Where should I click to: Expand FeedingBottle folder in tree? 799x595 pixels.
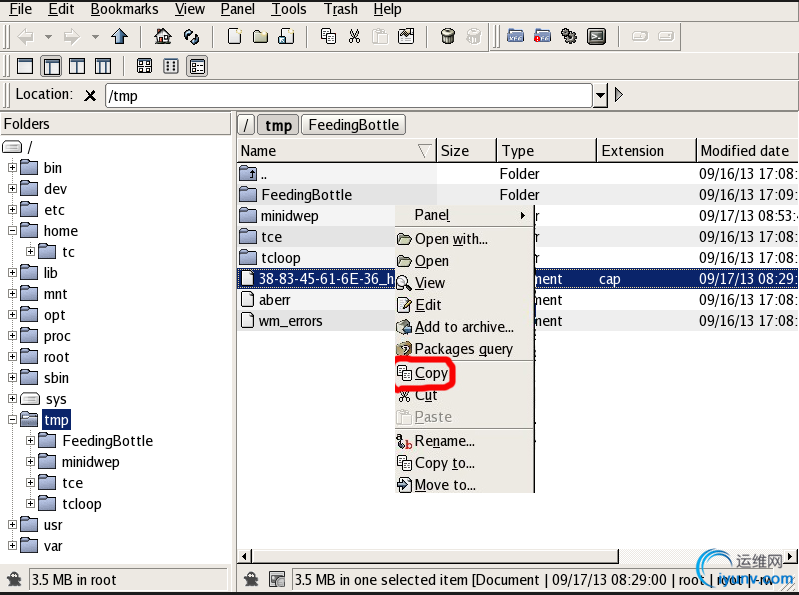(x=31, y=441)
